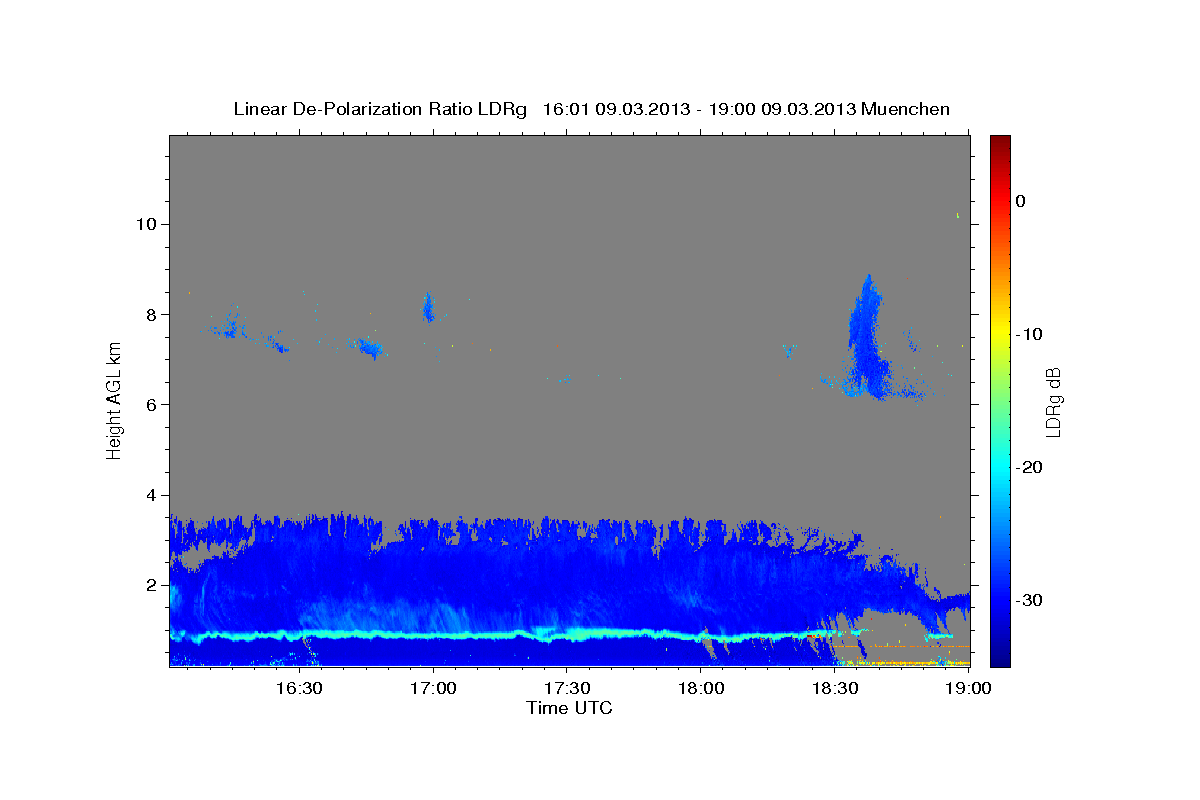This screenshot has height=800, width=1200.
Task: Click the colorbar value label -30
Action: click(1030, 600)
